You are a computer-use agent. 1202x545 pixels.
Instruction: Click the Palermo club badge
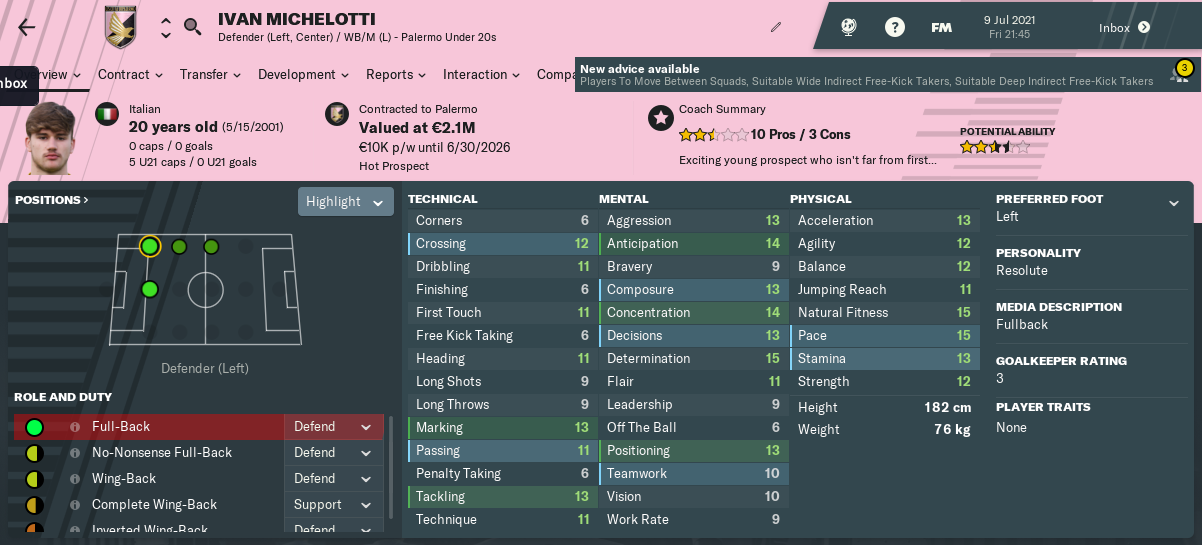click(x=122, y=27)
